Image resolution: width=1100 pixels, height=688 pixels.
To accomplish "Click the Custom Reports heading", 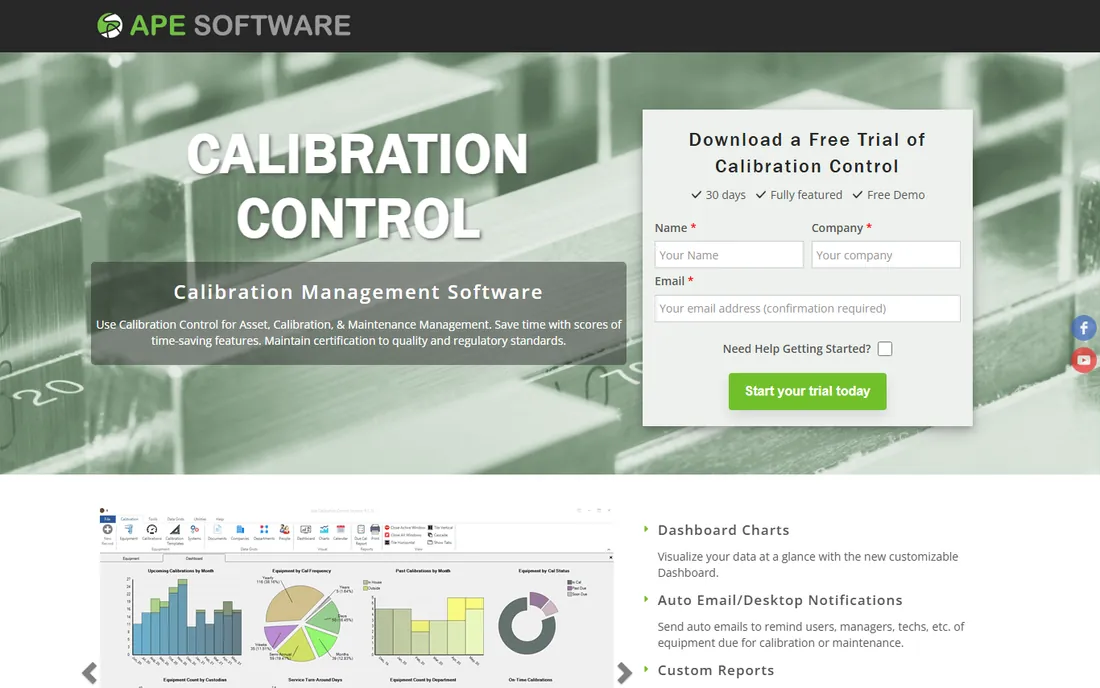I will 716,670.
